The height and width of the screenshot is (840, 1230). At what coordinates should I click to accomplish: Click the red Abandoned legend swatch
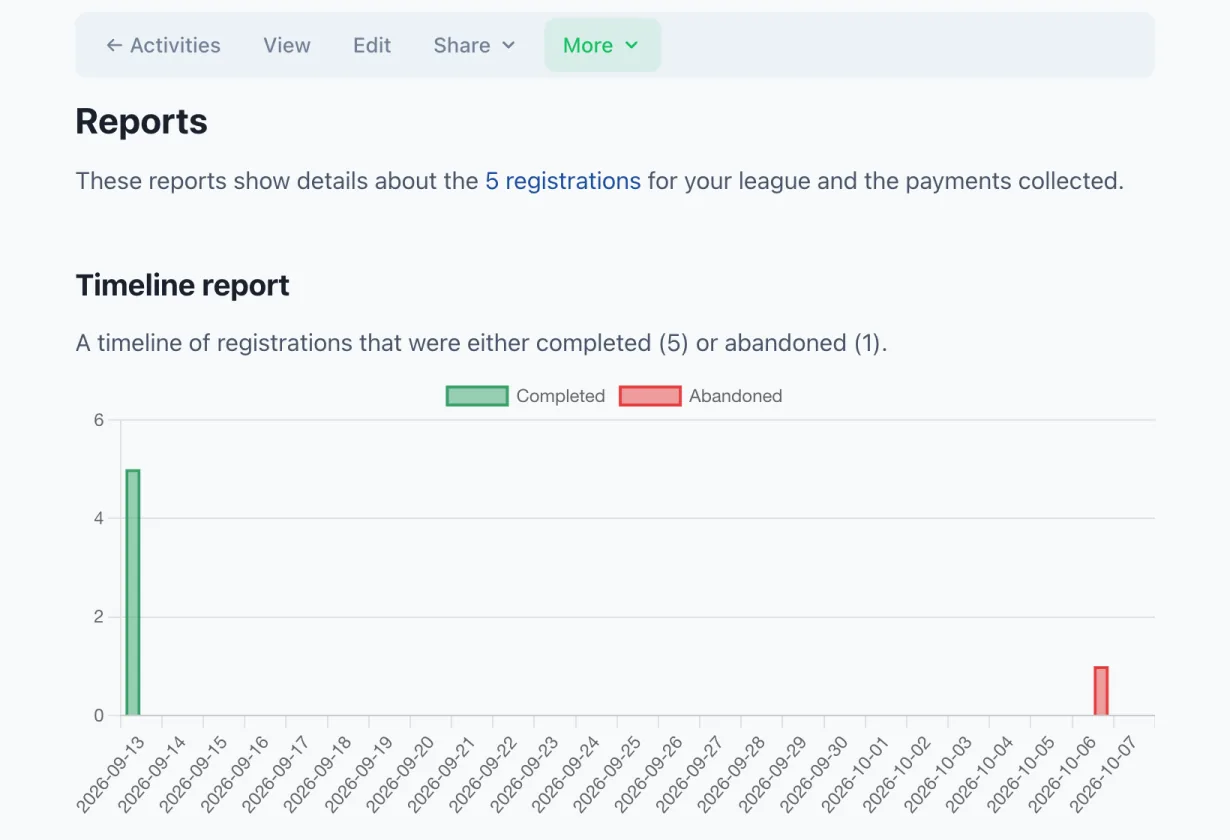pos(650,396)
